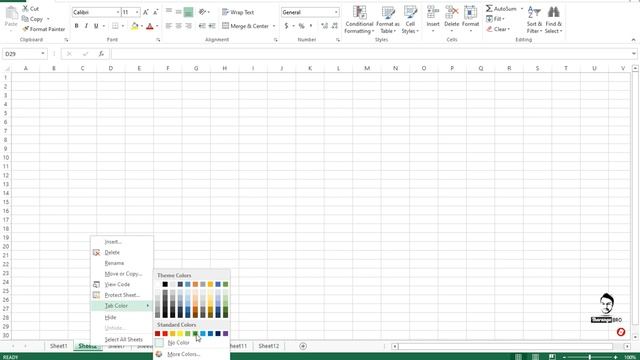The height and width of the screenshot is (360, 640).
Task: Apply Percent Style format
Action: [302, 26]
